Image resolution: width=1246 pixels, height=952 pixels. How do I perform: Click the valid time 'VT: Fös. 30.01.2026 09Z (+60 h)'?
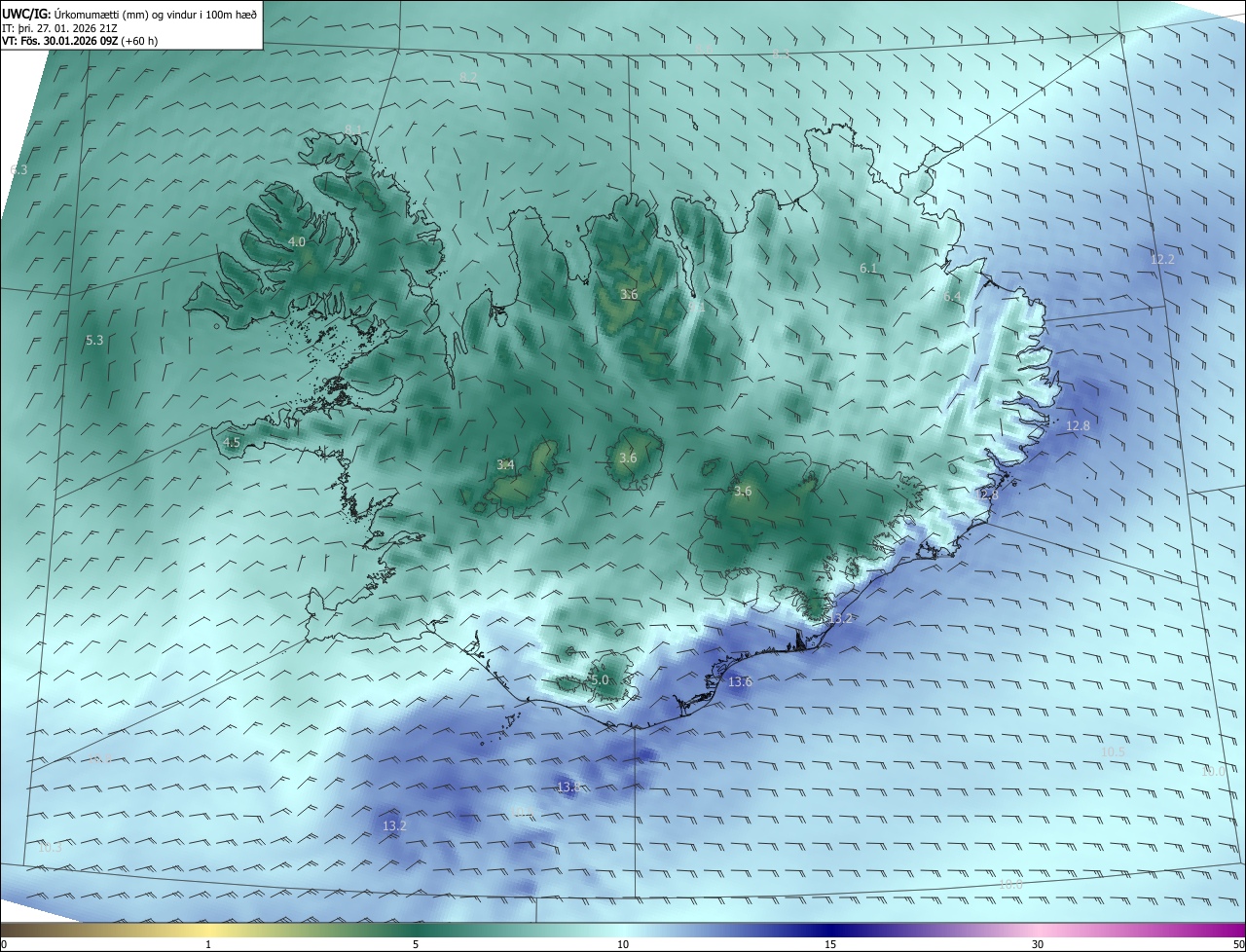click(80, 41)
